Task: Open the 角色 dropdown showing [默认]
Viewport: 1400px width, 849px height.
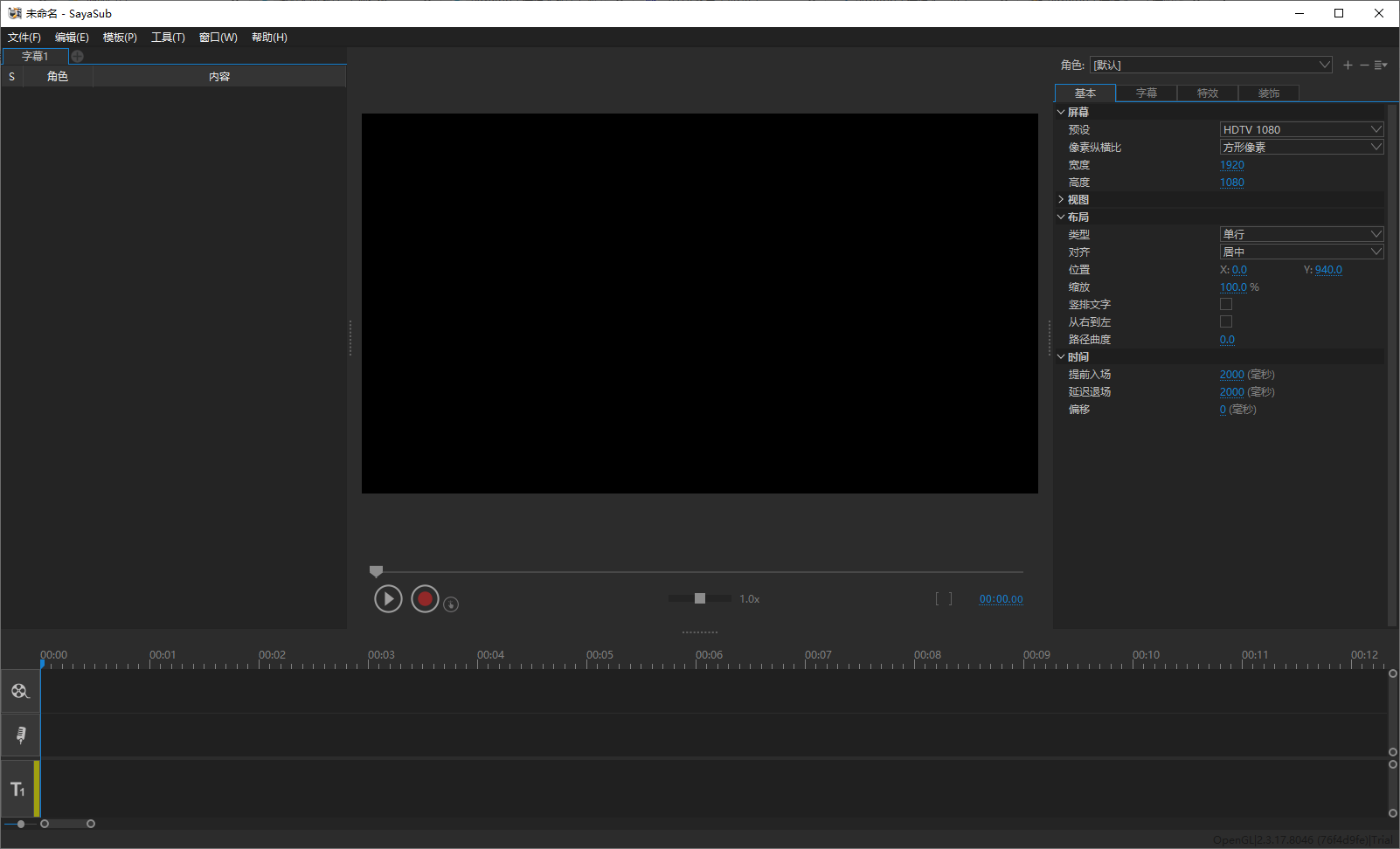Action: (1211, 65)
